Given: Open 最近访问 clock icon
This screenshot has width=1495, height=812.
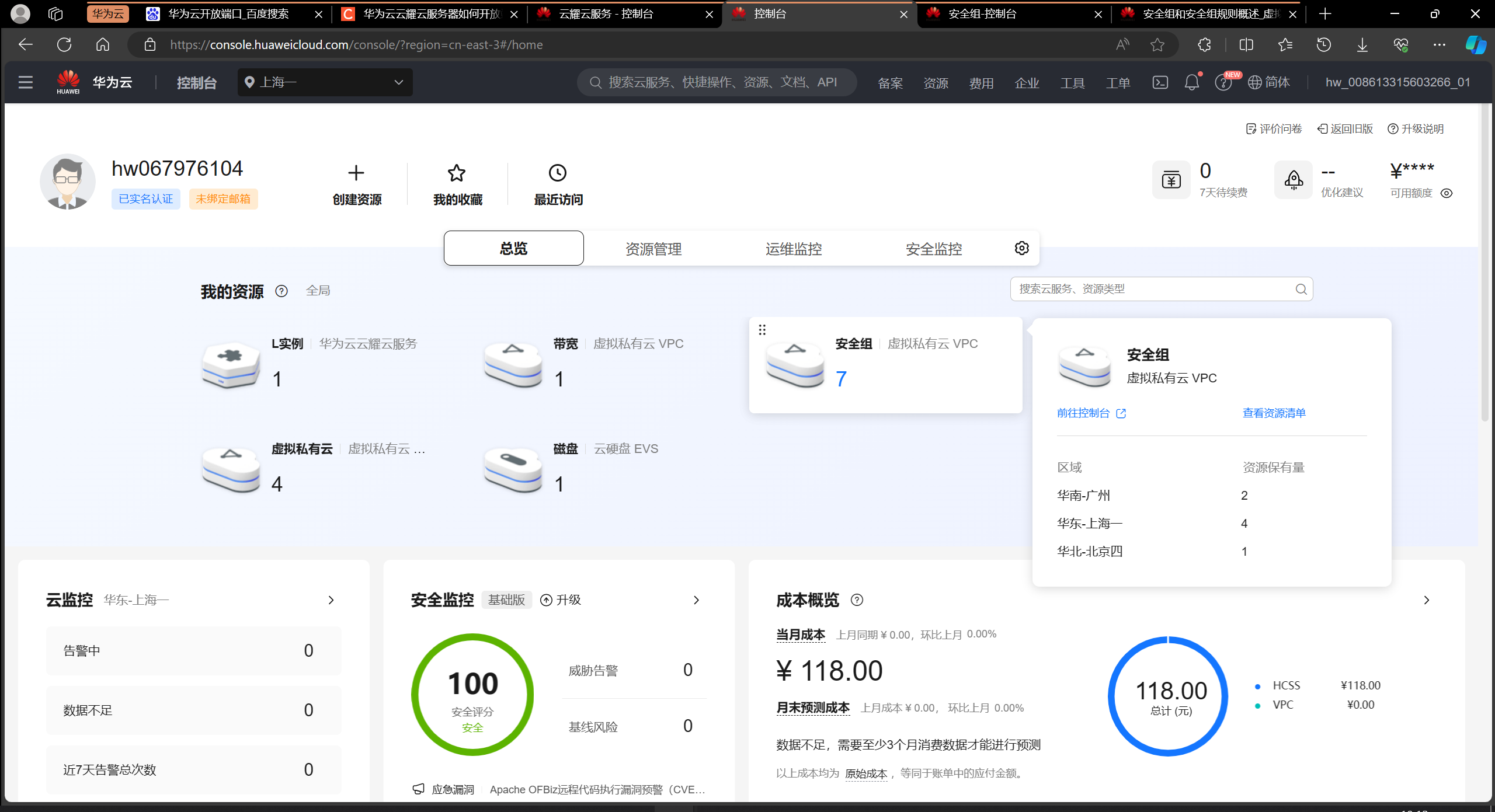Looking at the screenshot, I should click(x=558, y=173).
